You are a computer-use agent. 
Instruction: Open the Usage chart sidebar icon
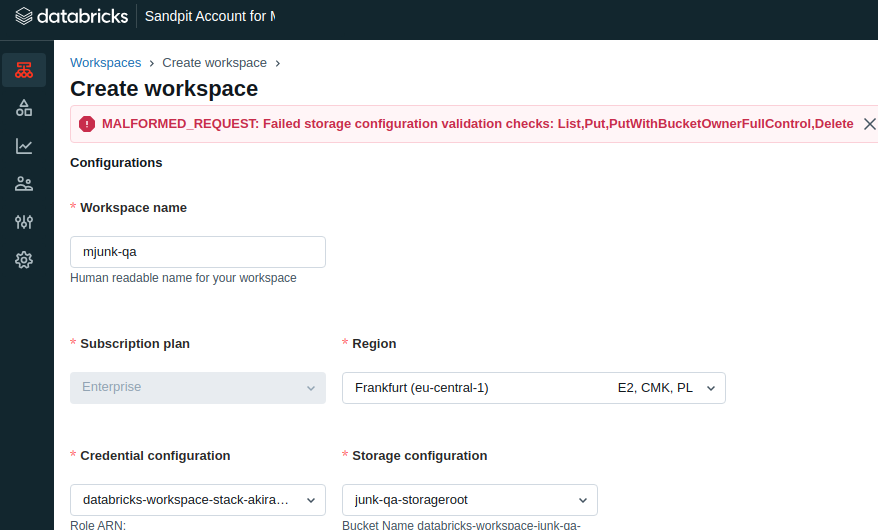click(24, 146)
